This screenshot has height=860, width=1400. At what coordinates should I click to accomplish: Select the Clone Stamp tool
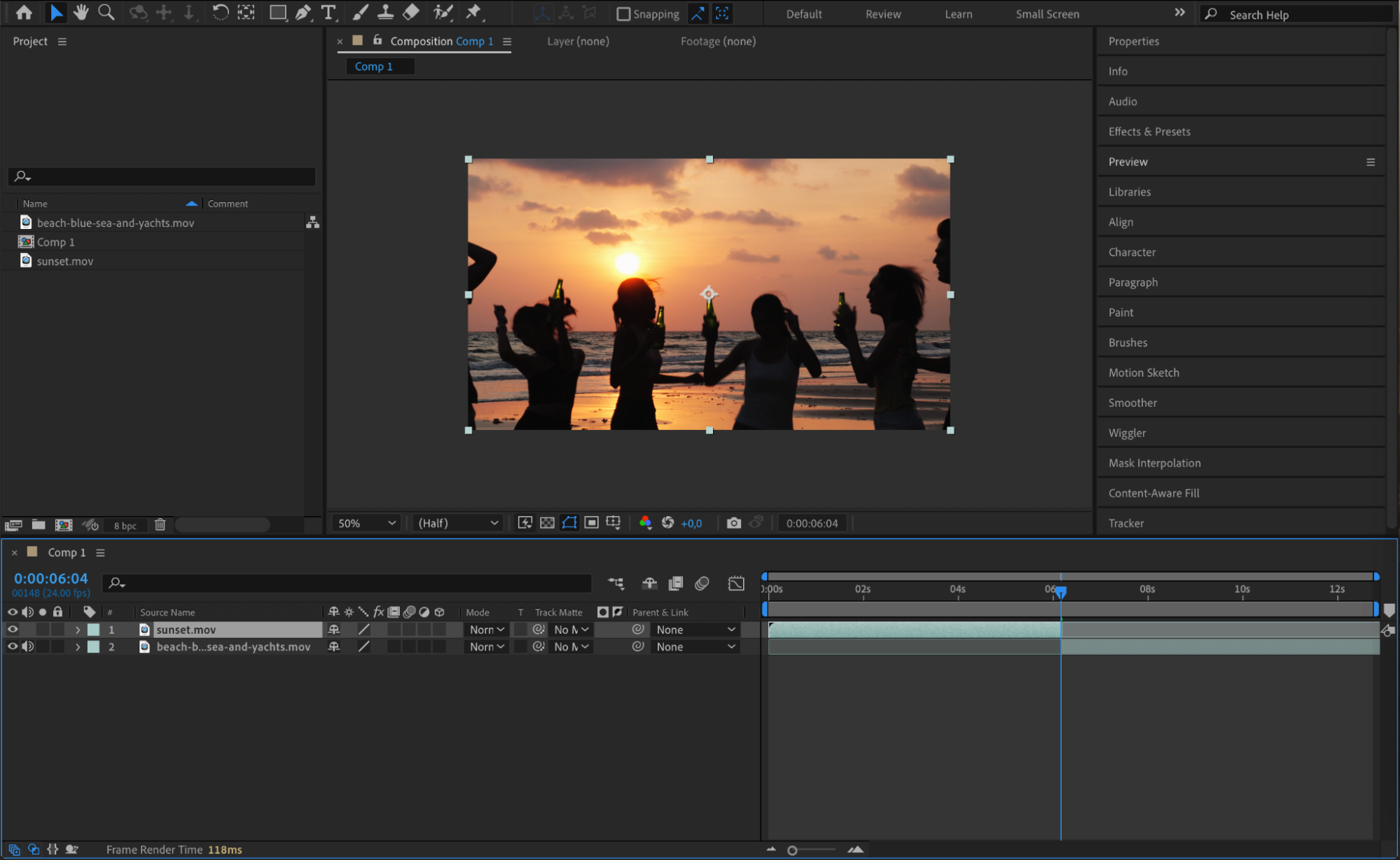pyautogui.click(x=385, y=13)
